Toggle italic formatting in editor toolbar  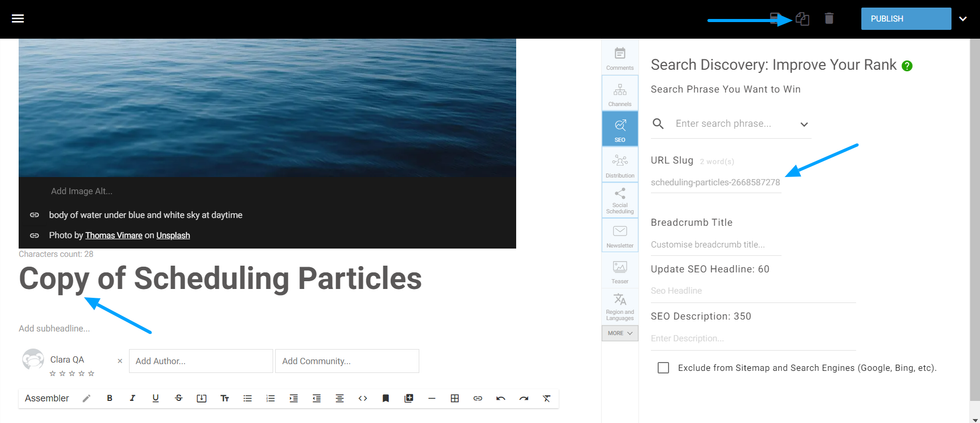(132, 398)
